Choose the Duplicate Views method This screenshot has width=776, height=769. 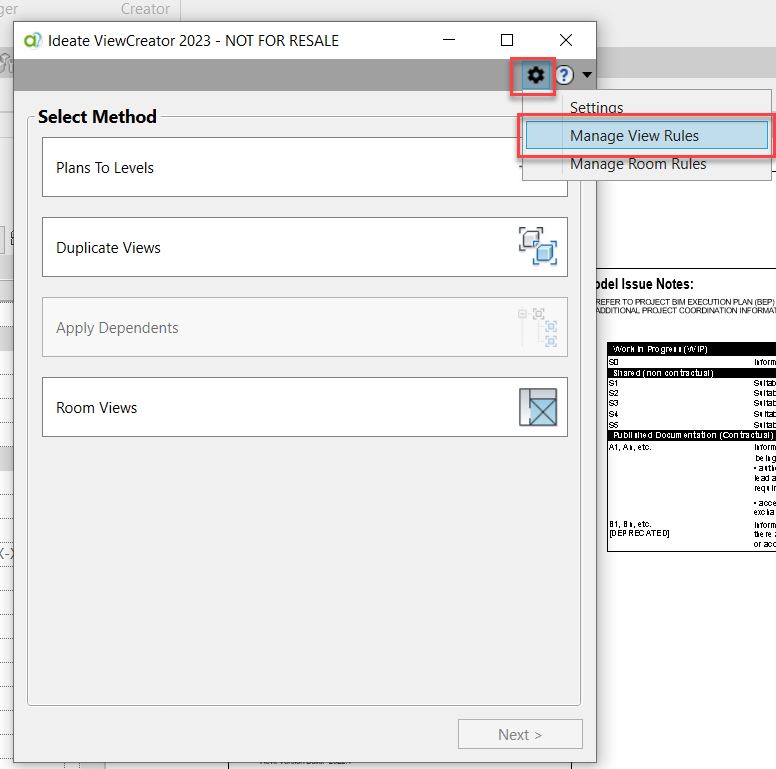(304, 247)
